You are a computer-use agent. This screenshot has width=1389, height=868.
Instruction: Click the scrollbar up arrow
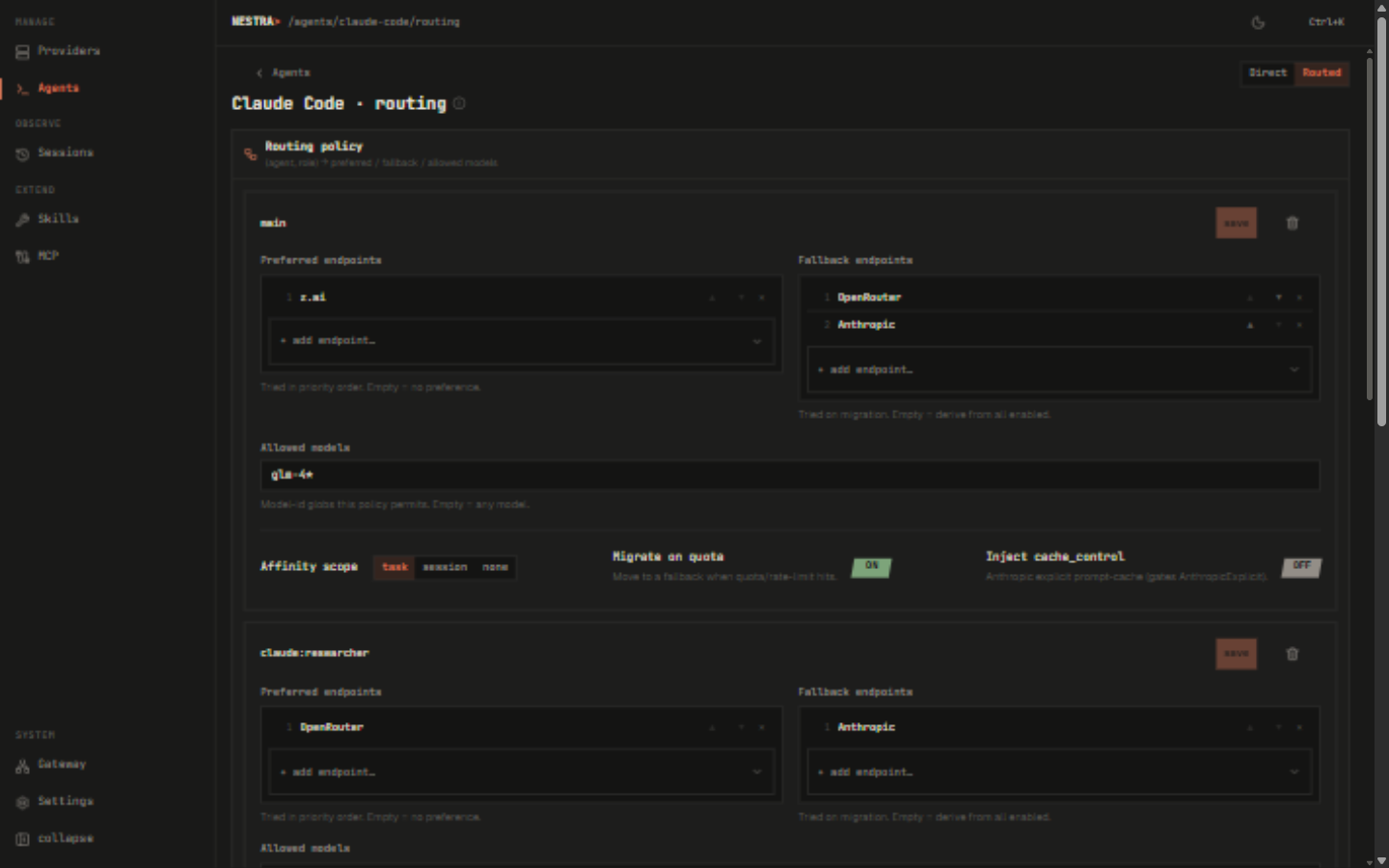(1381, 7)
